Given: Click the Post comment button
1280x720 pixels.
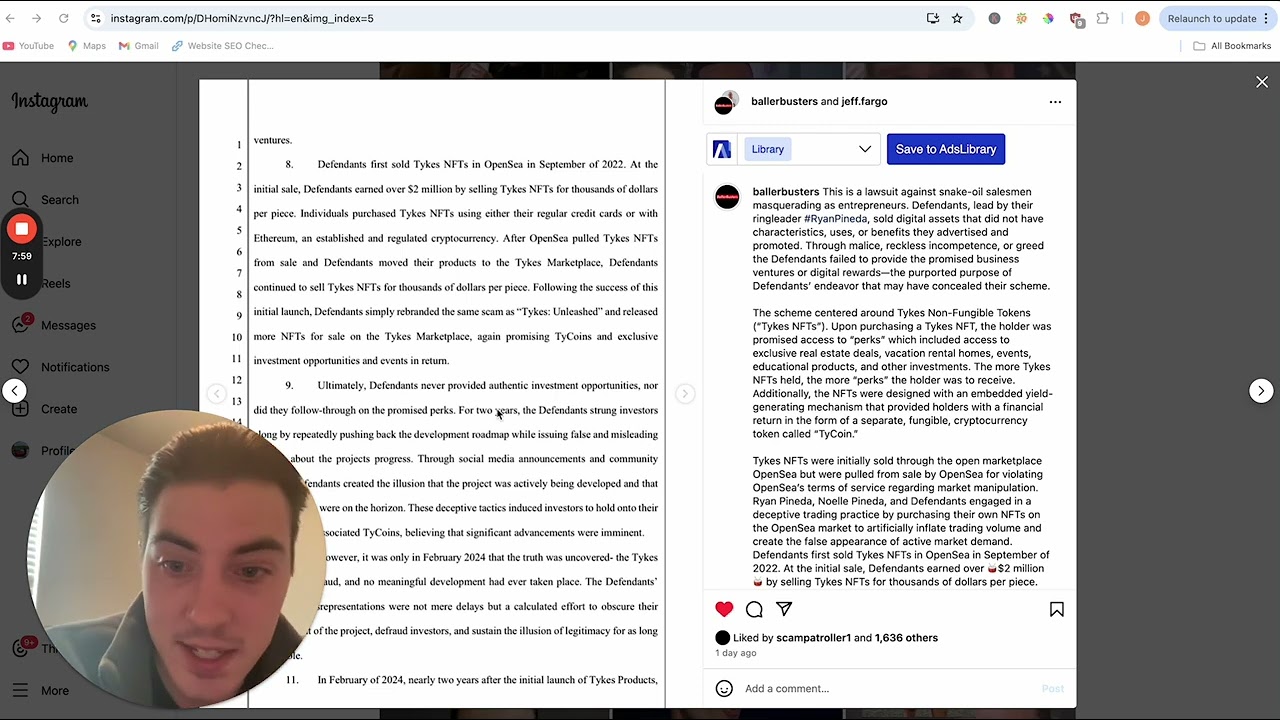Looking at the screenshot, I should [x=1053, y=688].
